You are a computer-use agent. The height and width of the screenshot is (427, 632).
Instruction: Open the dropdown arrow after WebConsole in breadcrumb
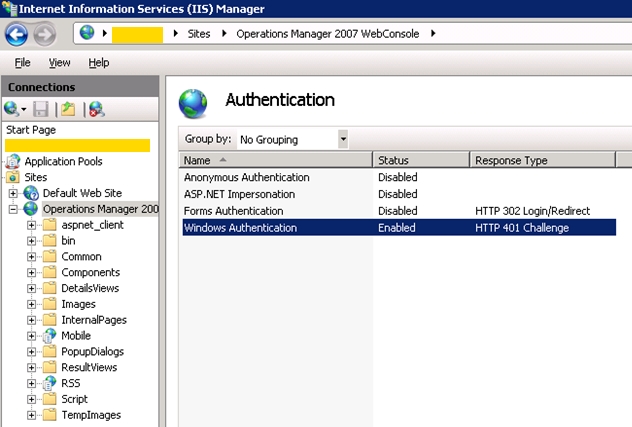[433, 33]
